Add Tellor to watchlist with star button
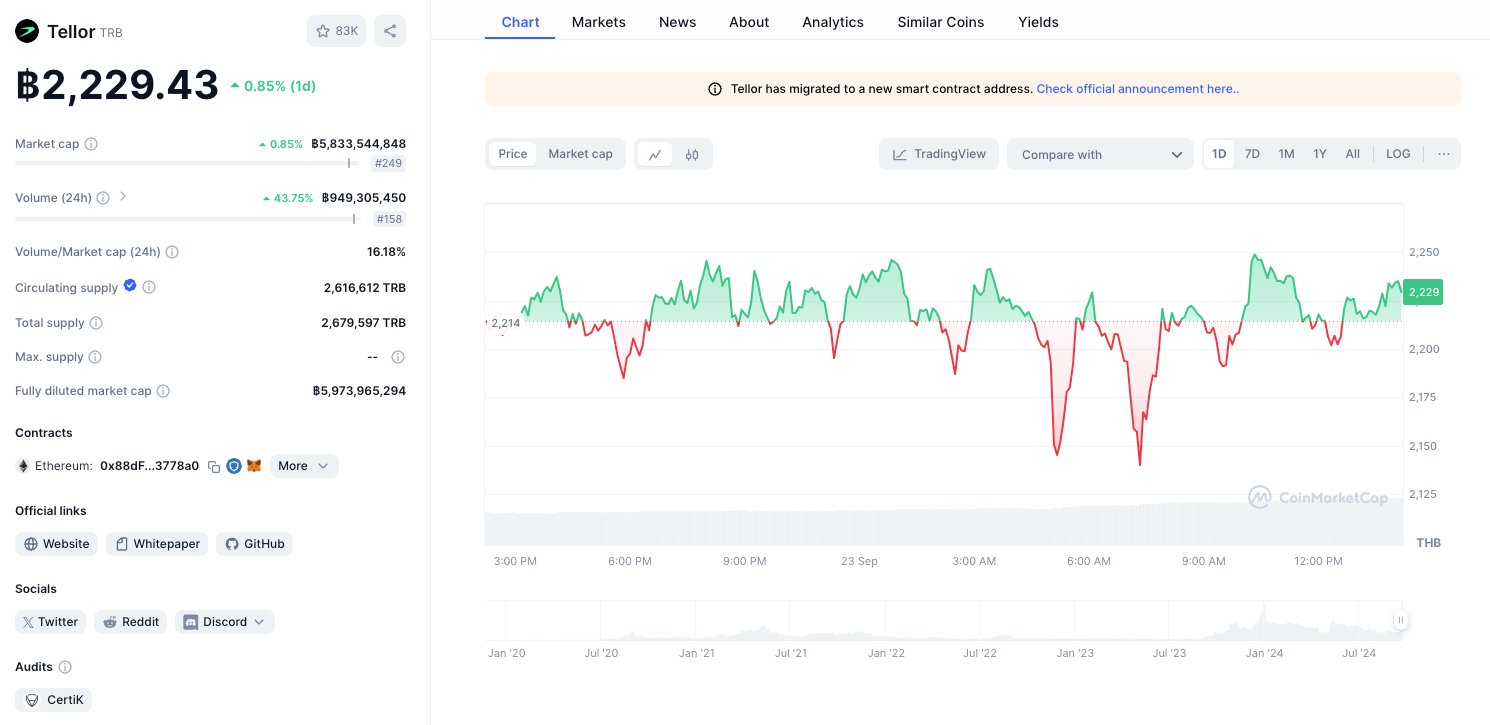The width and height of the screenshot is (1490, 725). [x=336, y=31]
